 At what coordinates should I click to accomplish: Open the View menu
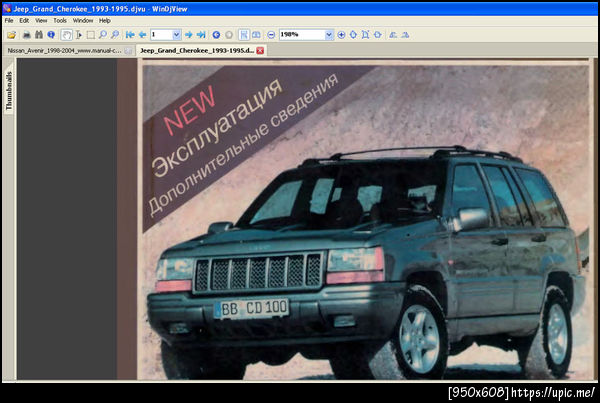(41, 21)
